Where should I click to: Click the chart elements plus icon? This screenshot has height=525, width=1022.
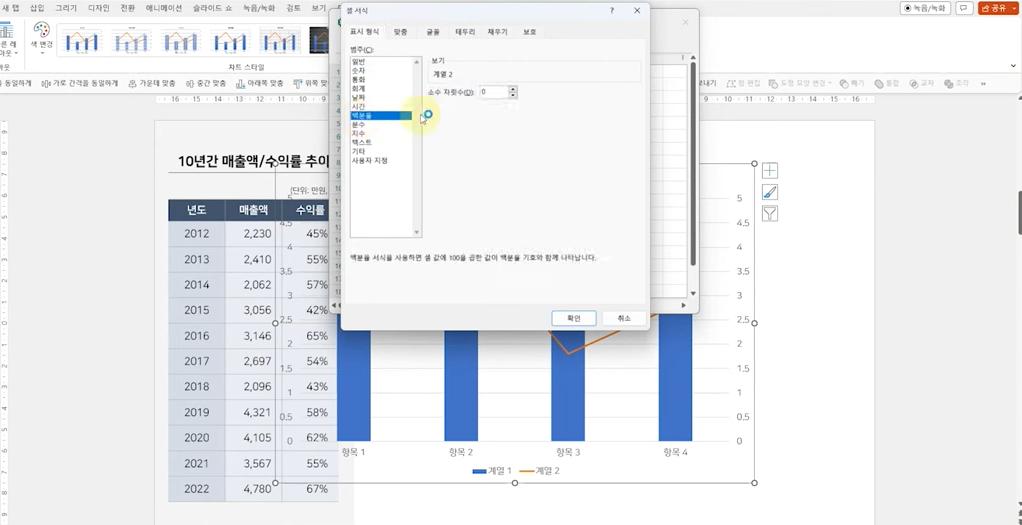[770, 171]
